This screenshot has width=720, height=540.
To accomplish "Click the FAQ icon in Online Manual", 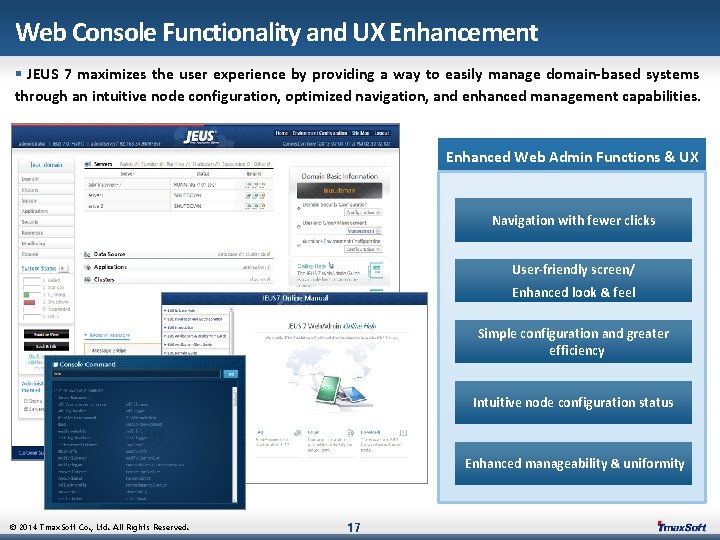I will pos(297,433).
